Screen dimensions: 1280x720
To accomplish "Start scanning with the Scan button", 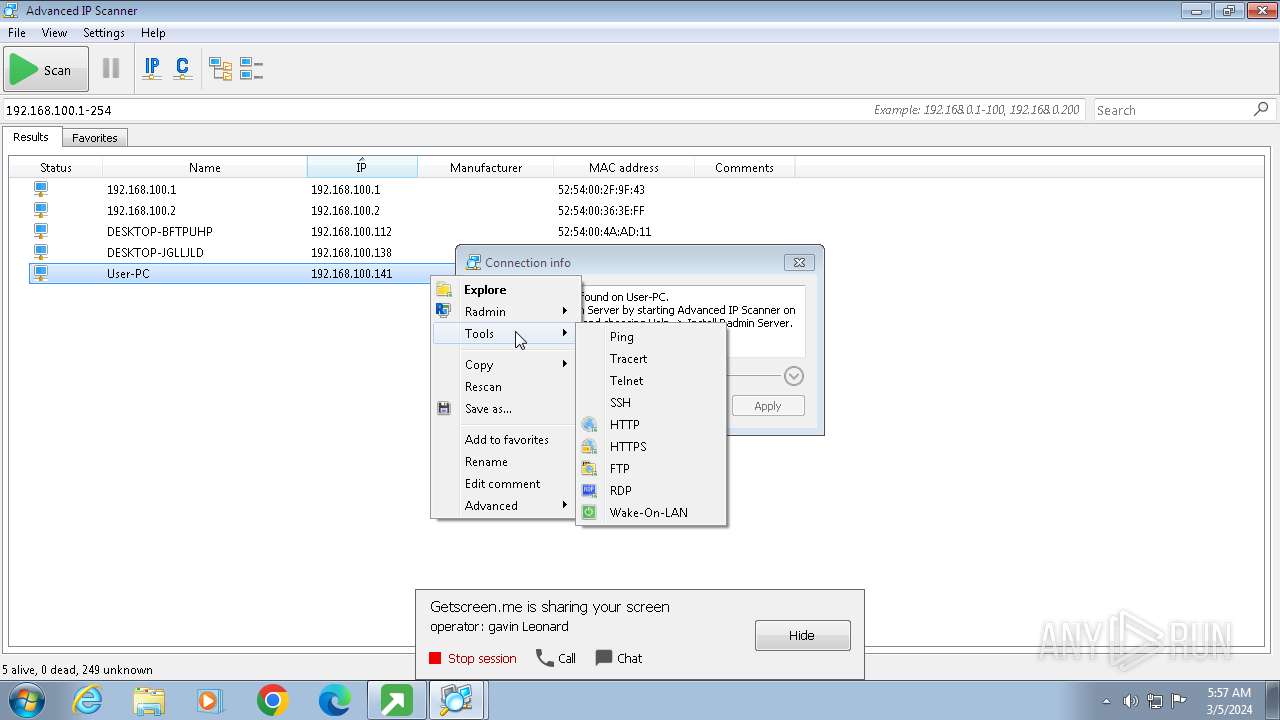I will coord(46,69).
